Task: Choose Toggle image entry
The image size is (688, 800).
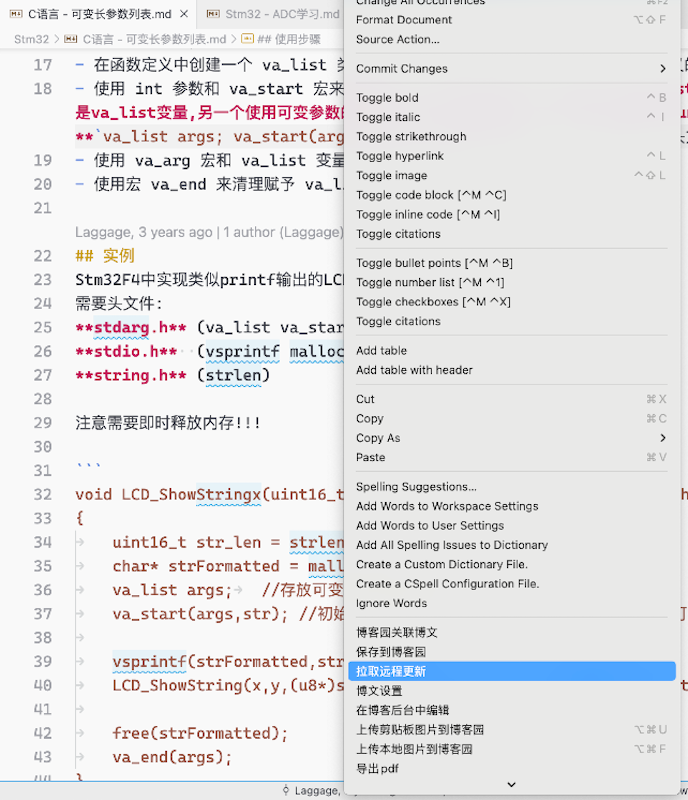Action: tap(511, 175)
